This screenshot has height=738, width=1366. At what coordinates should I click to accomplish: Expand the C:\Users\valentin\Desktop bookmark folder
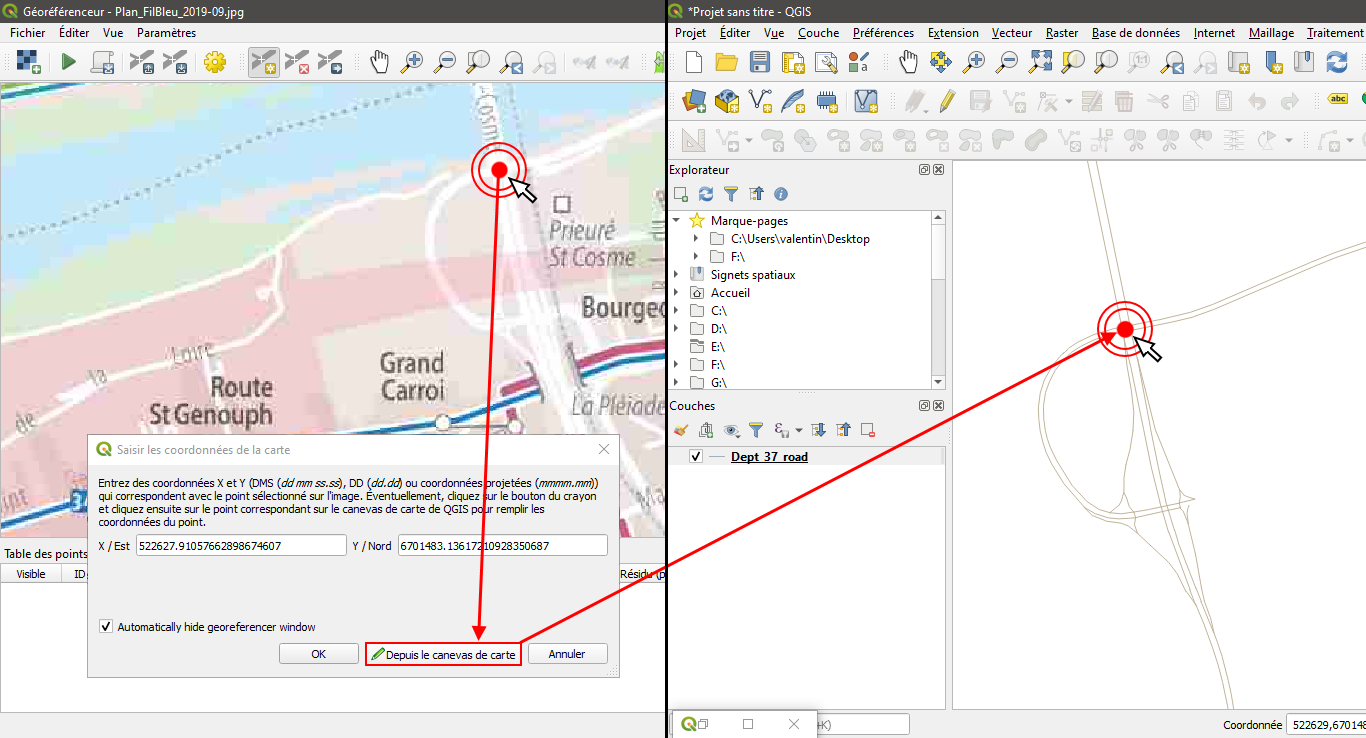(696, 239)
